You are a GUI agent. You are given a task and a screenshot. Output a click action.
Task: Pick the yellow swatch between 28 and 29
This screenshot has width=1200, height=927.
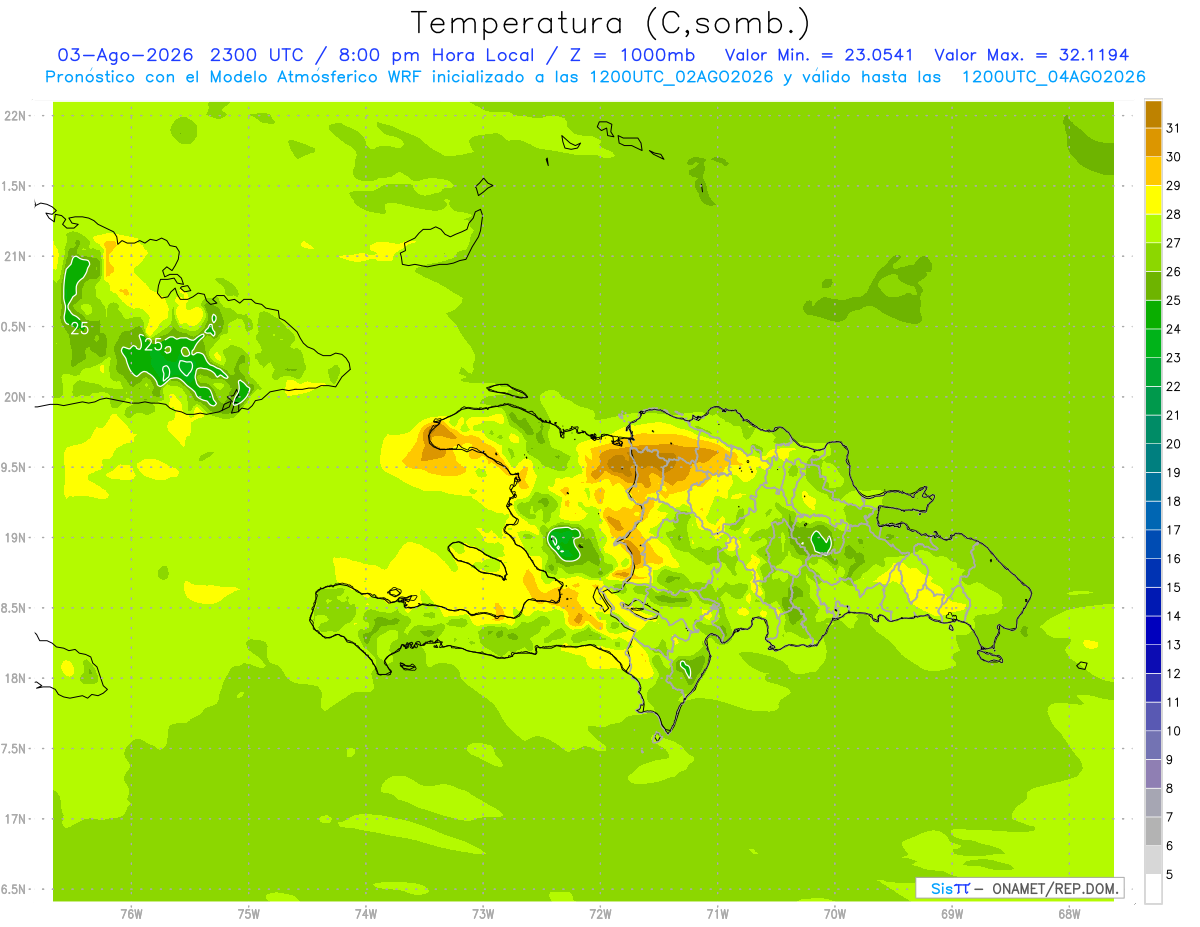(1153, 200)
